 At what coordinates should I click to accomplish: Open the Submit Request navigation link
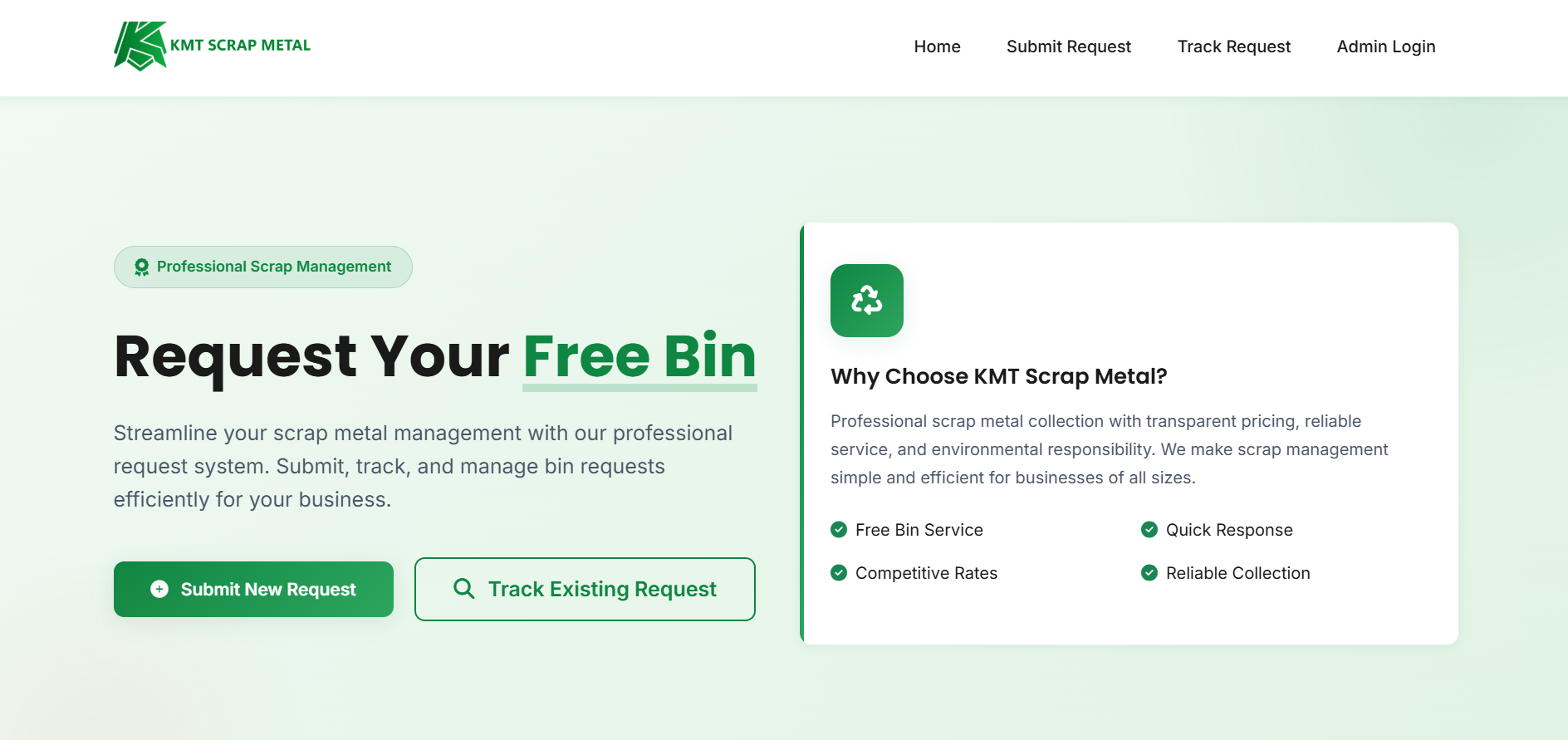1068,47
